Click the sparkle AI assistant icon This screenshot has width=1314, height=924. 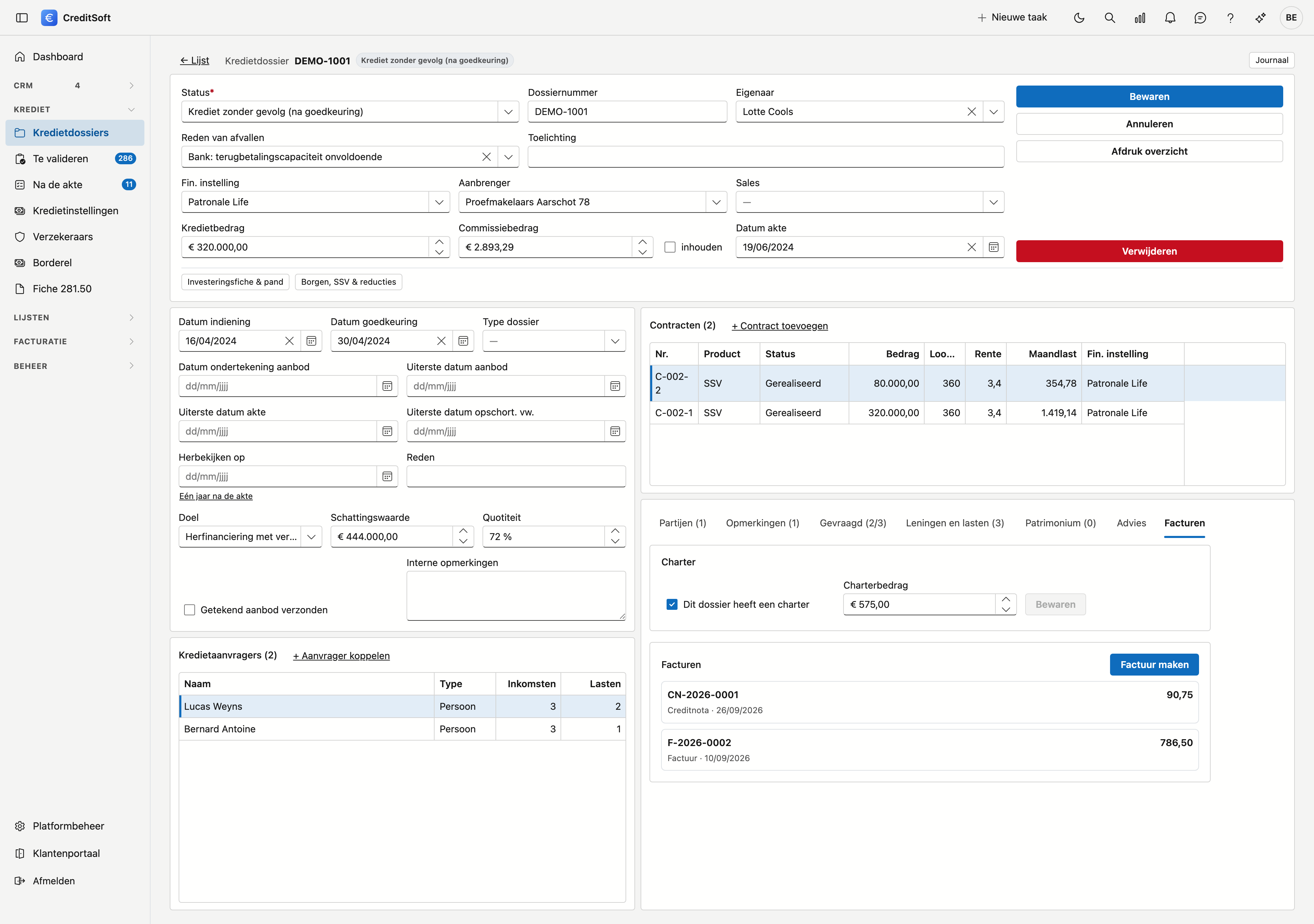click(x=1260, y=18)
